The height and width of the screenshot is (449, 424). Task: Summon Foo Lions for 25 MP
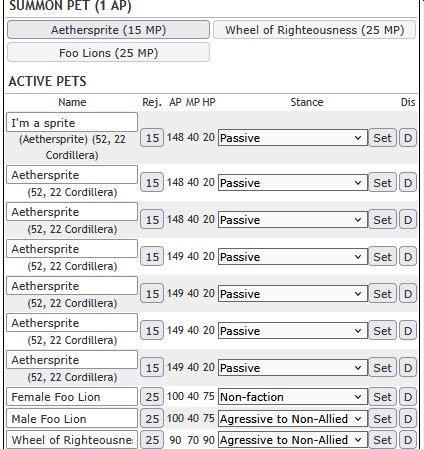[108, 53]
